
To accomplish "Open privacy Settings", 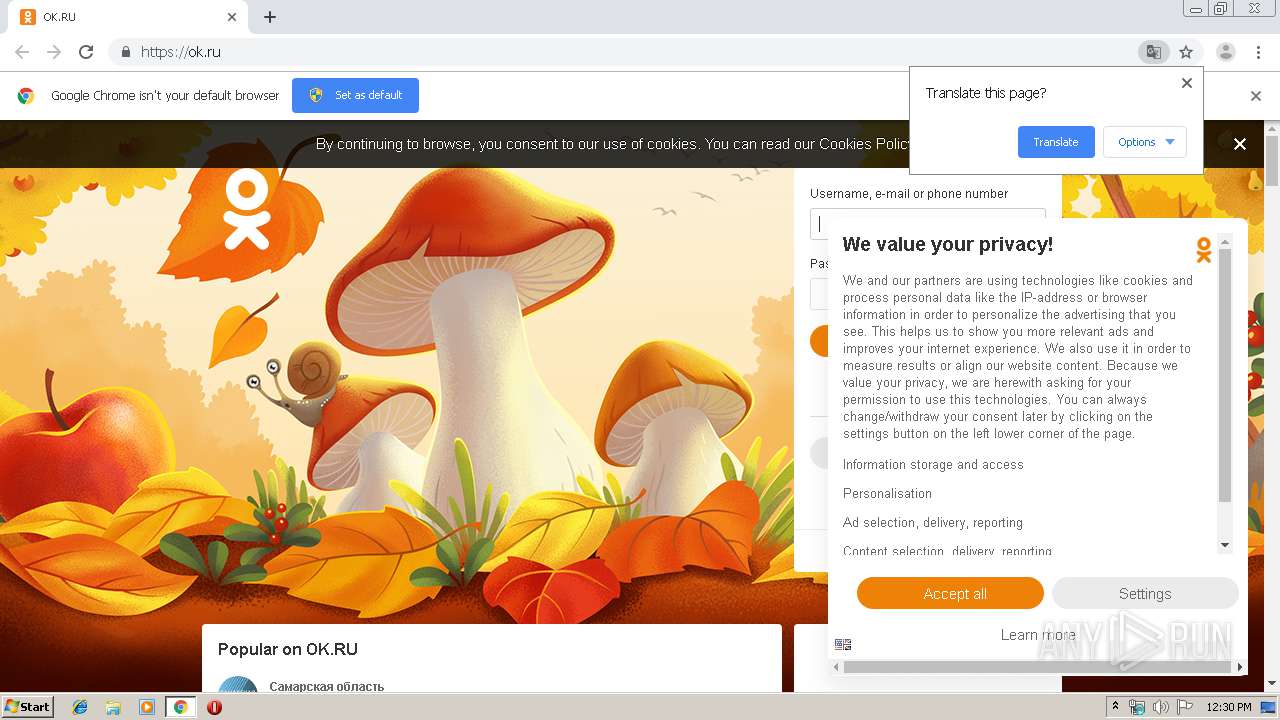I will pyautogui.click(x=1145, y=593).
